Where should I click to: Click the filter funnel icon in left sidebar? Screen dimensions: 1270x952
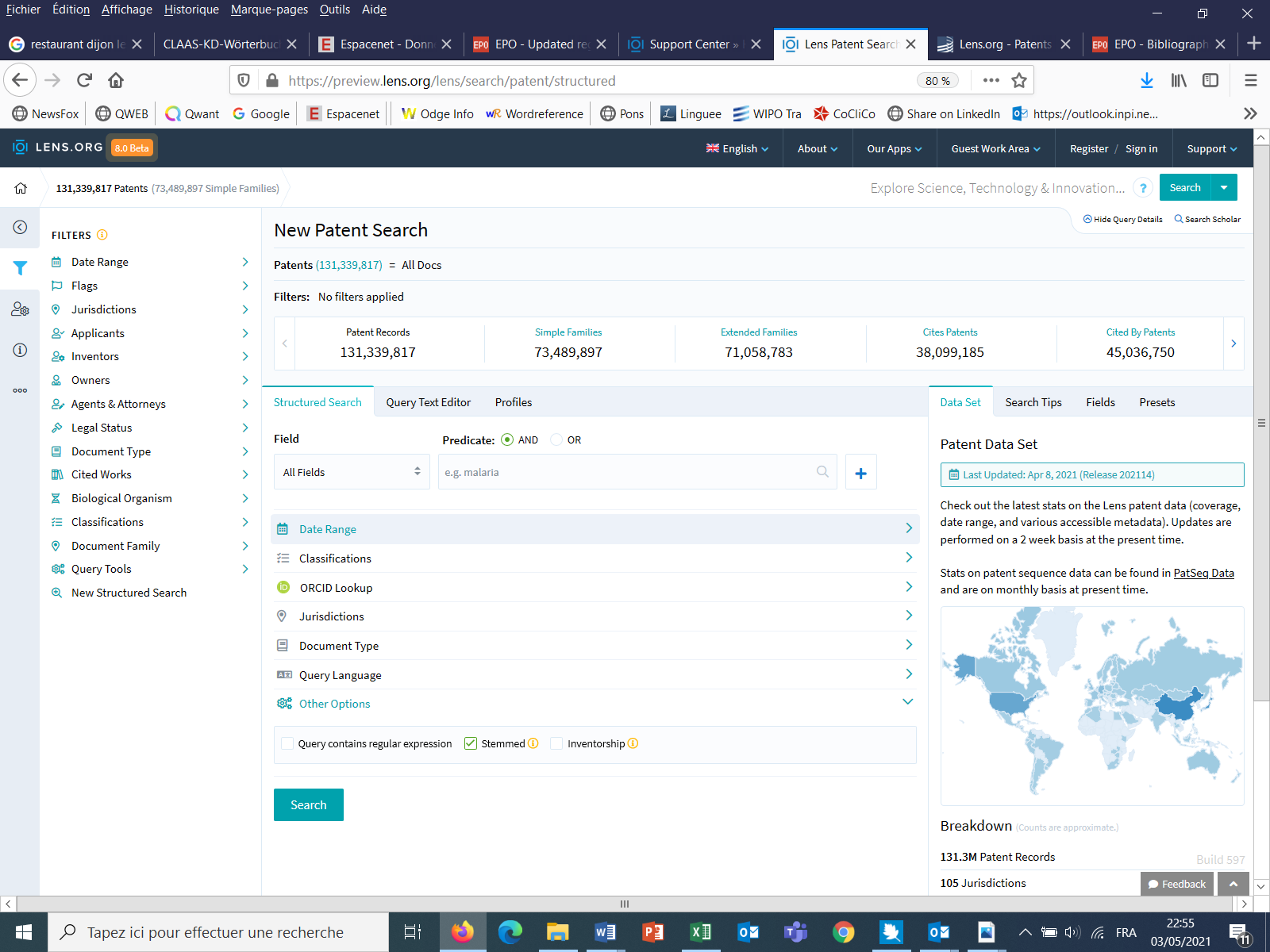click(x=20, y=268)
